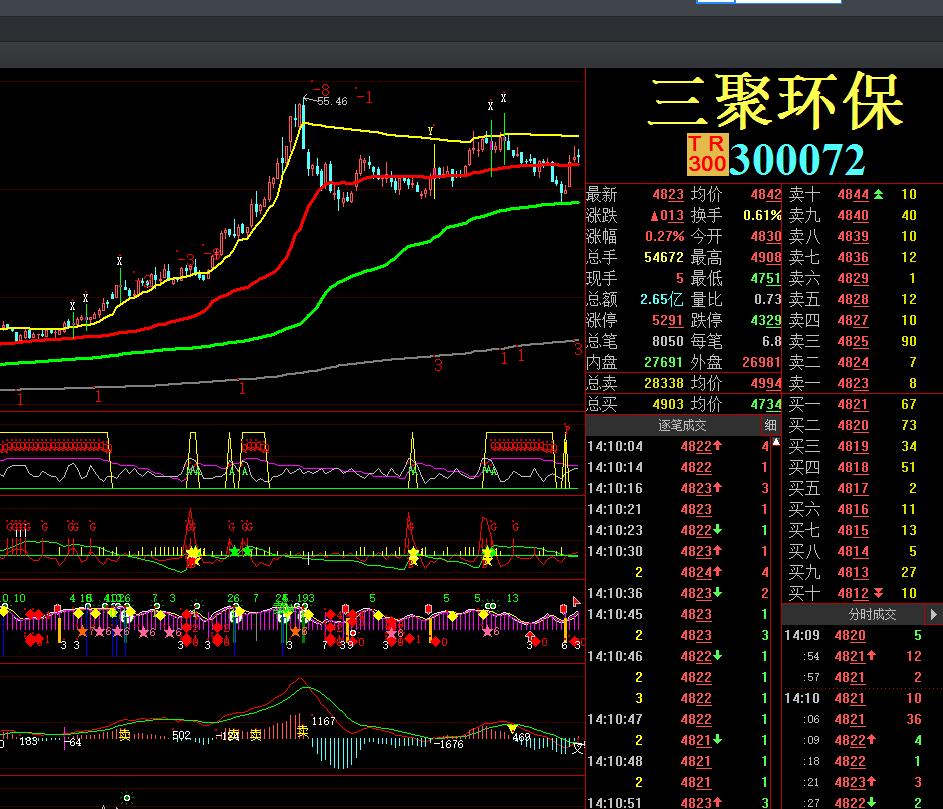Click the green double-up arrow beside 卖十

pos(879,194)
